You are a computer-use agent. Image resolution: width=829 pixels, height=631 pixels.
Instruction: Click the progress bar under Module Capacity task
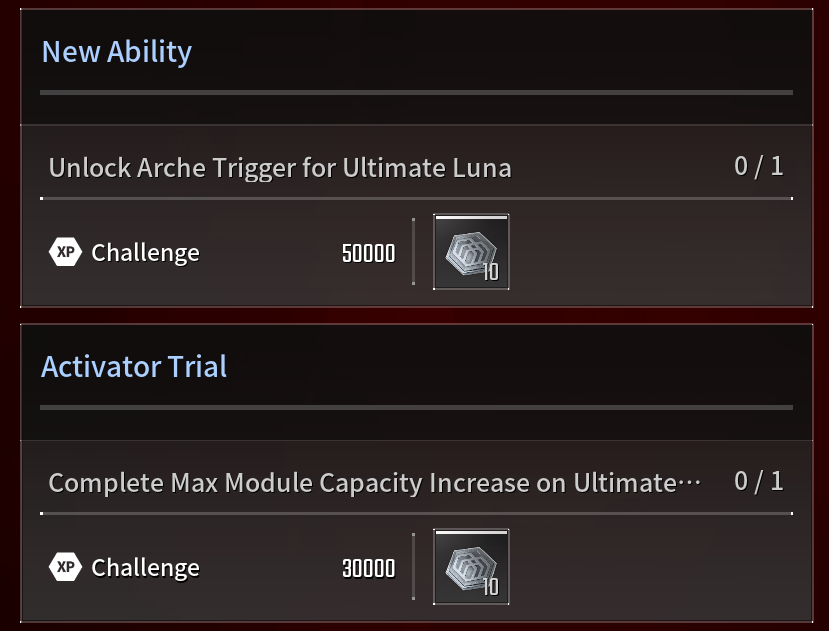(x=417, y=513)
